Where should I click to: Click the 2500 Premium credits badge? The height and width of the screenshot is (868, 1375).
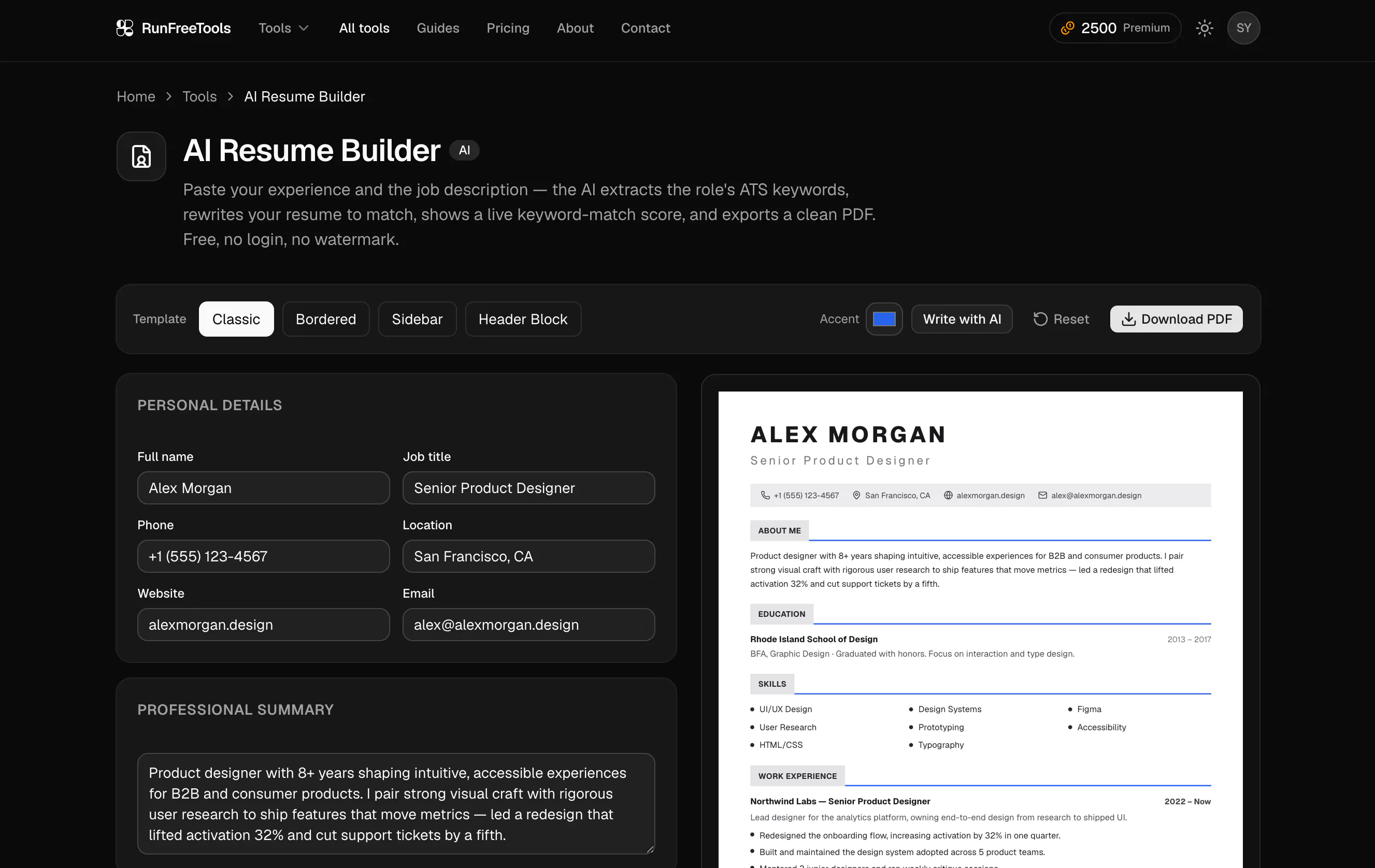1115,28
